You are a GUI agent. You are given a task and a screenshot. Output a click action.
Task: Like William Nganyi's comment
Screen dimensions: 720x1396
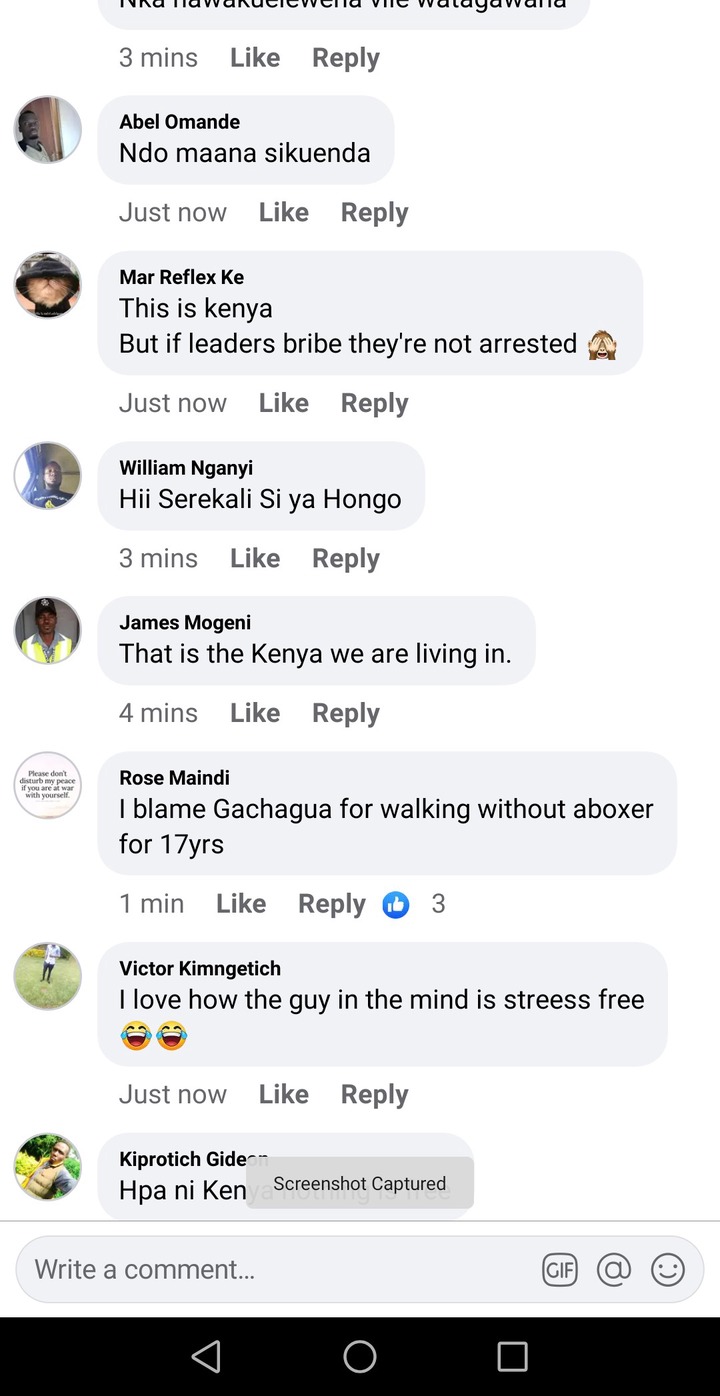coord(255,558)
